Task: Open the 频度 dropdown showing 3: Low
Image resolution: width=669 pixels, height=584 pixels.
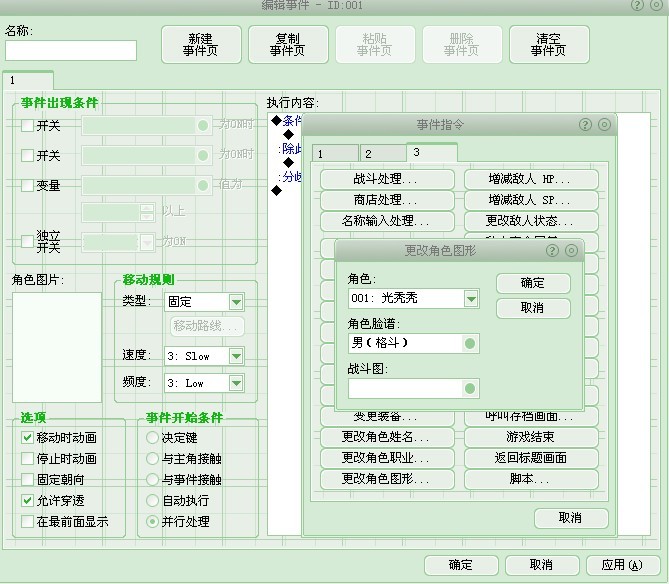Action: coord(236,383)
